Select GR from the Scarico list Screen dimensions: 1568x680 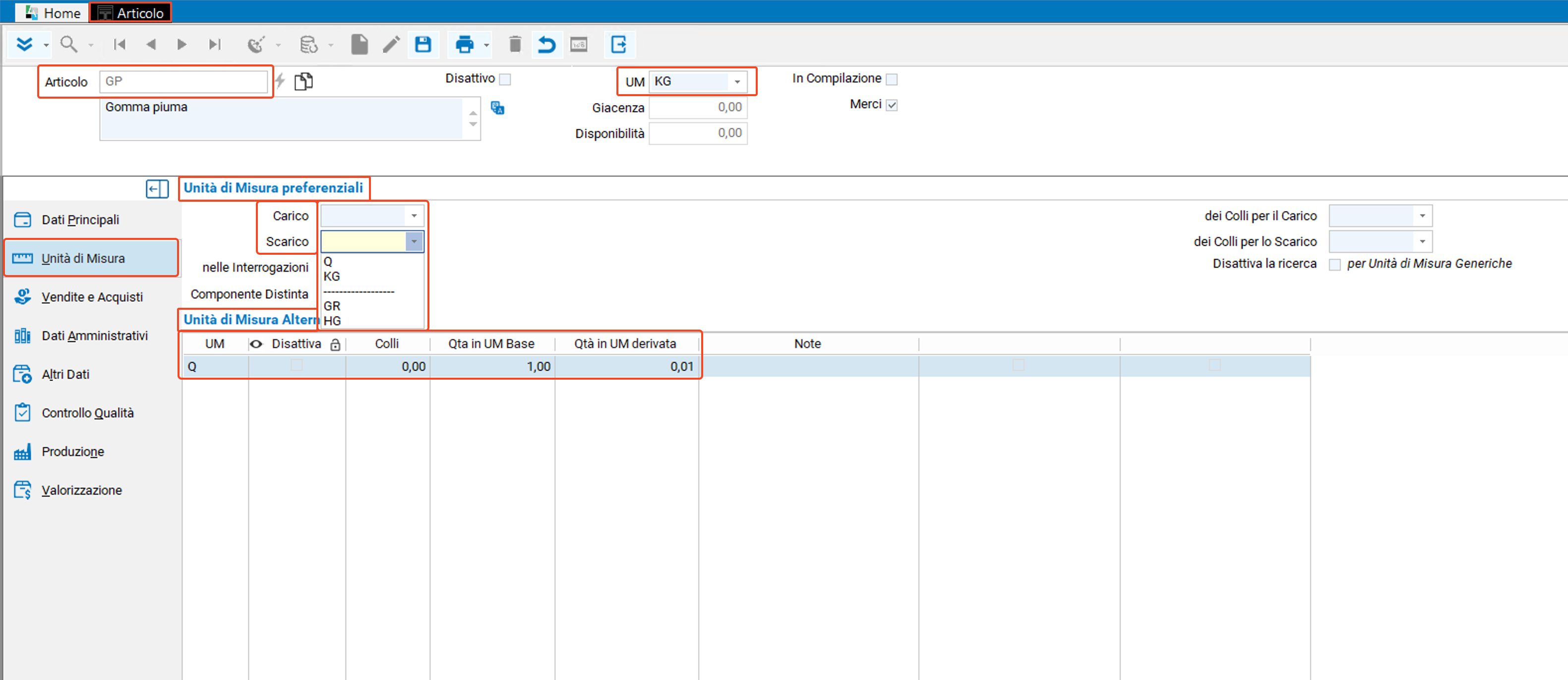(x=372, y=306)
